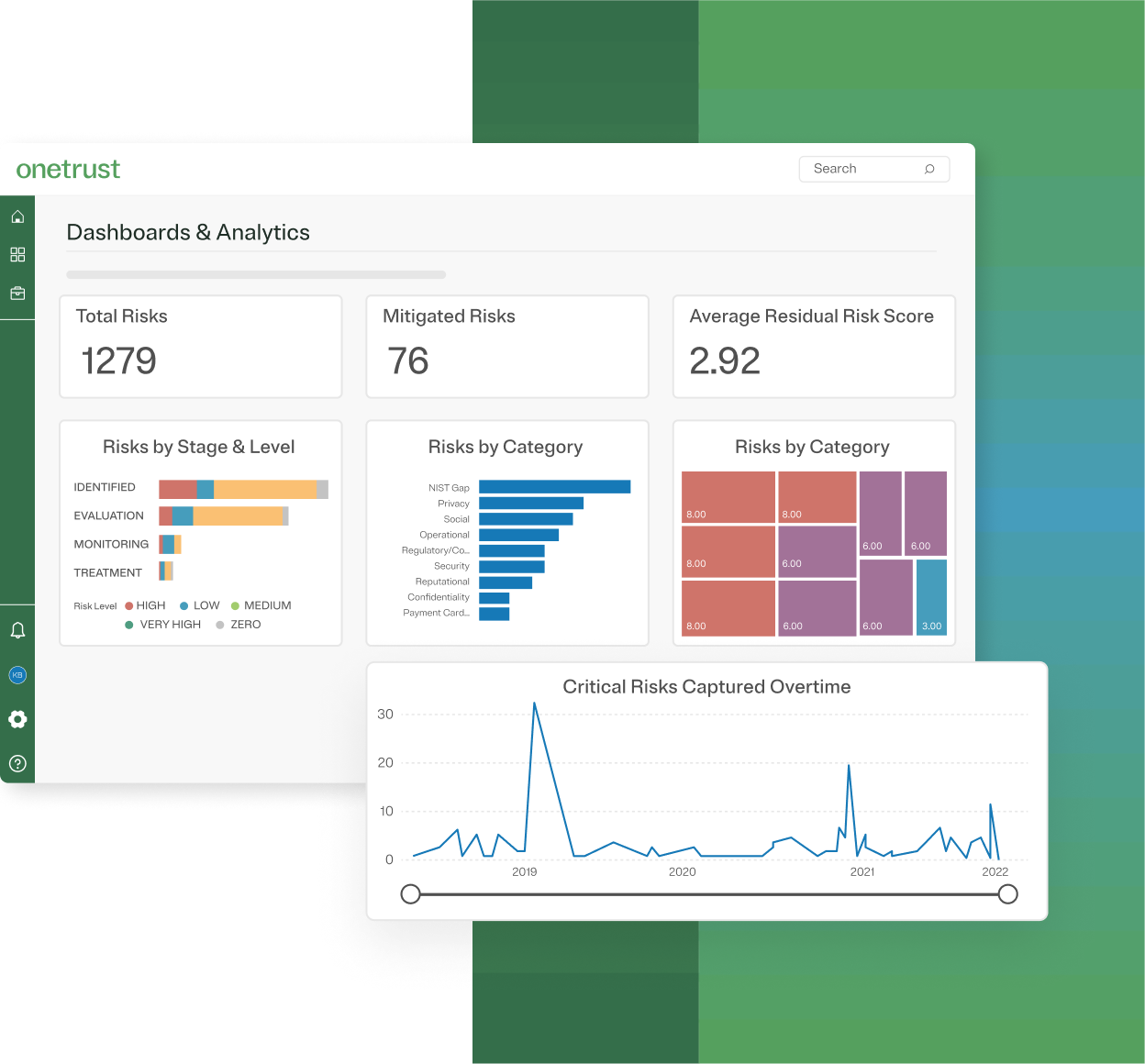This screenshot has width=1145, height=1064.
Task: Open the notifications bell icon
Action: click(x=17, y=629)
